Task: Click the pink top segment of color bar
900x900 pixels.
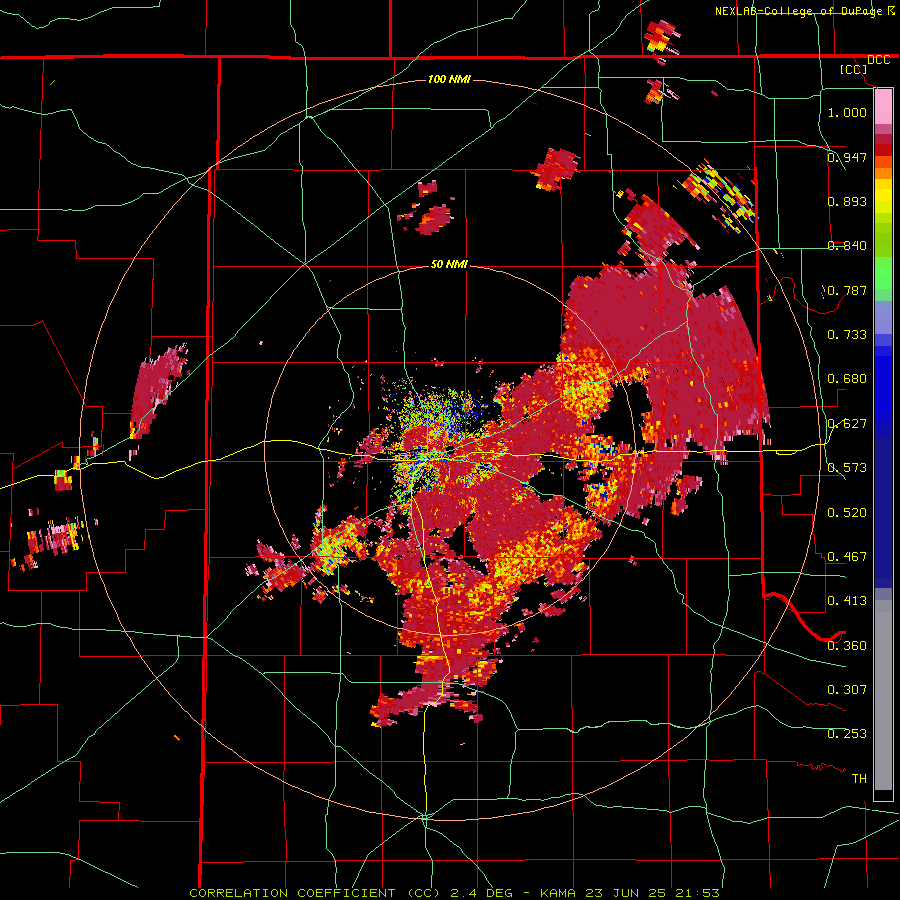Action: point(883,106)
